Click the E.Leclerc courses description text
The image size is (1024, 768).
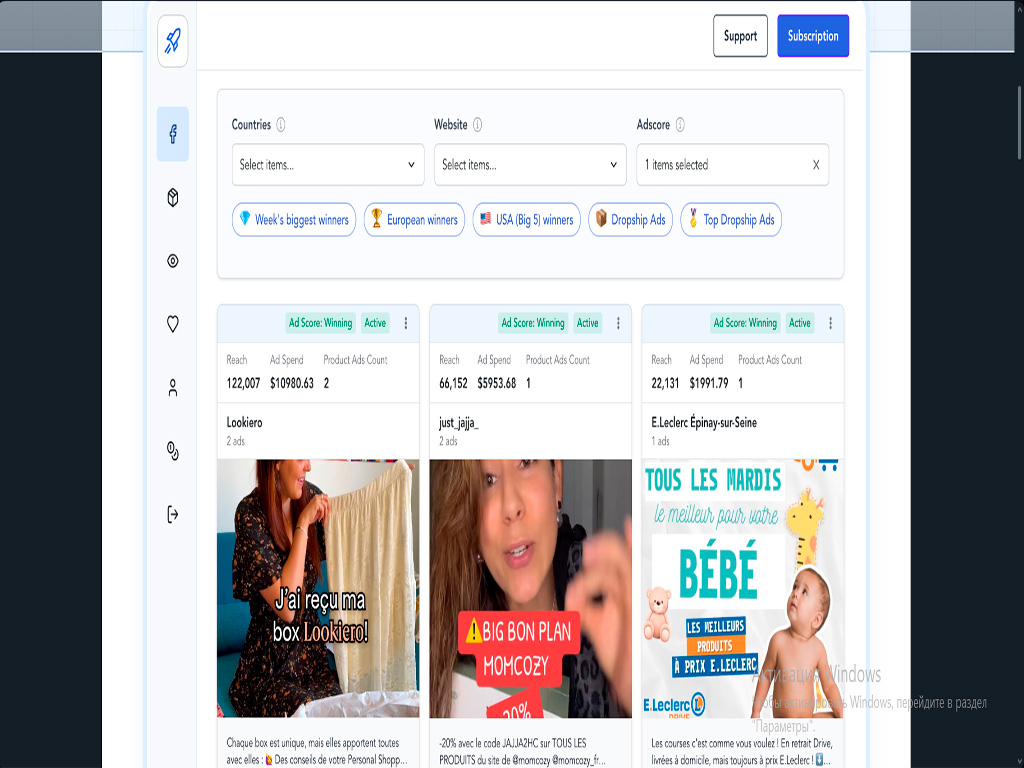(741, 751)
